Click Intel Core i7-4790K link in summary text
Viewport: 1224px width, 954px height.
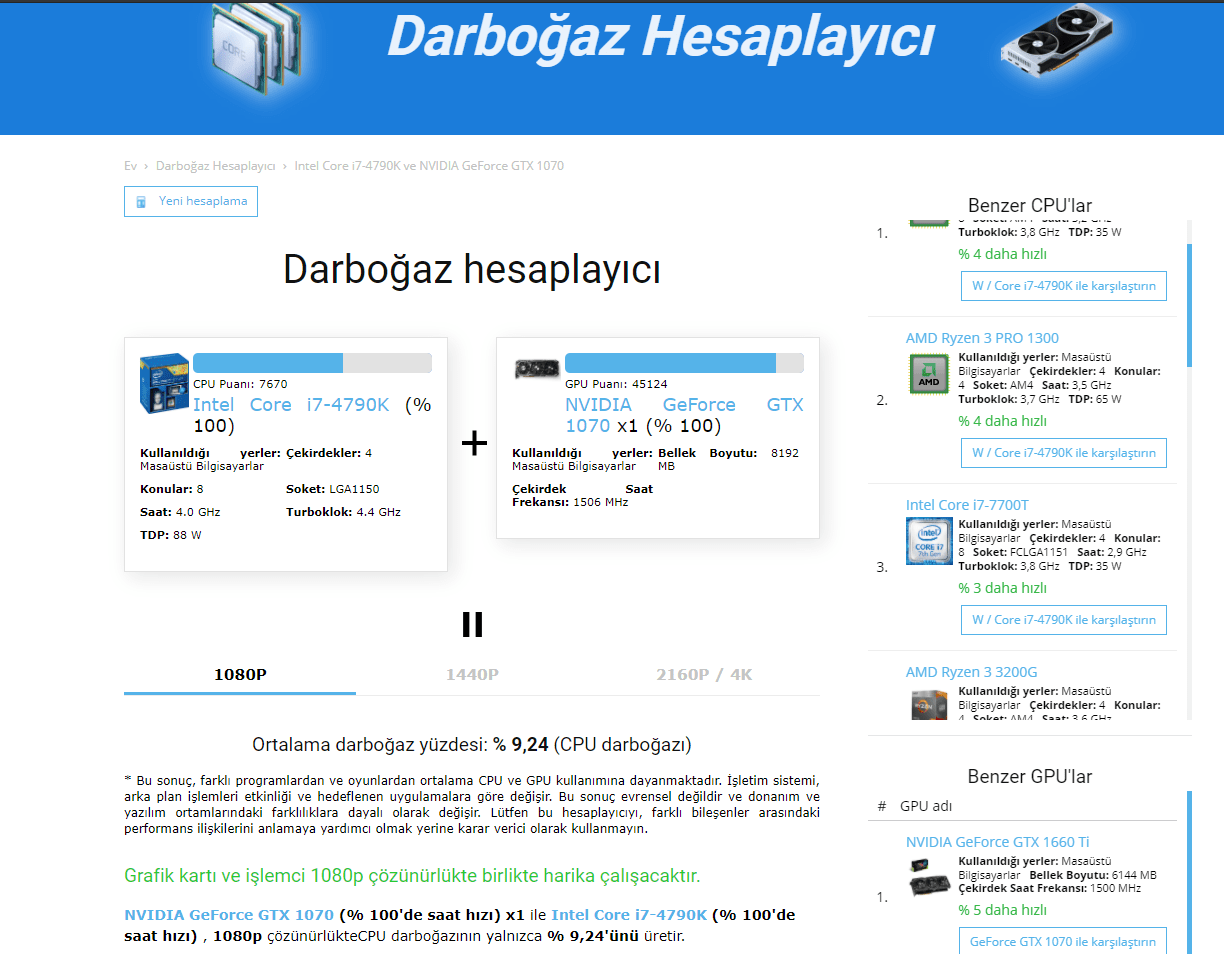point(629,915)
